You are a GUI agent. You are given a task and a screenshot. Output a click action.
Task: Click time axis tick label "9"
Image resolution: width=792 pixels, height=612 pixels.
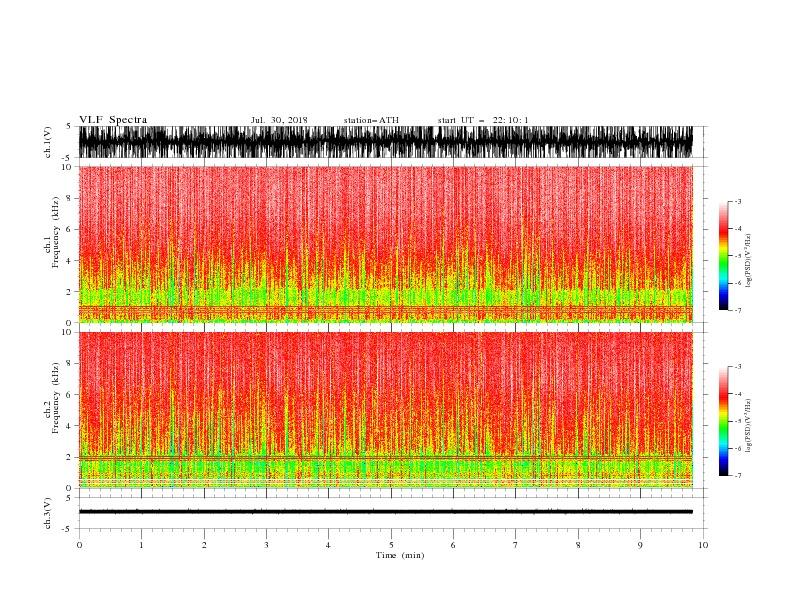(640, 545)
